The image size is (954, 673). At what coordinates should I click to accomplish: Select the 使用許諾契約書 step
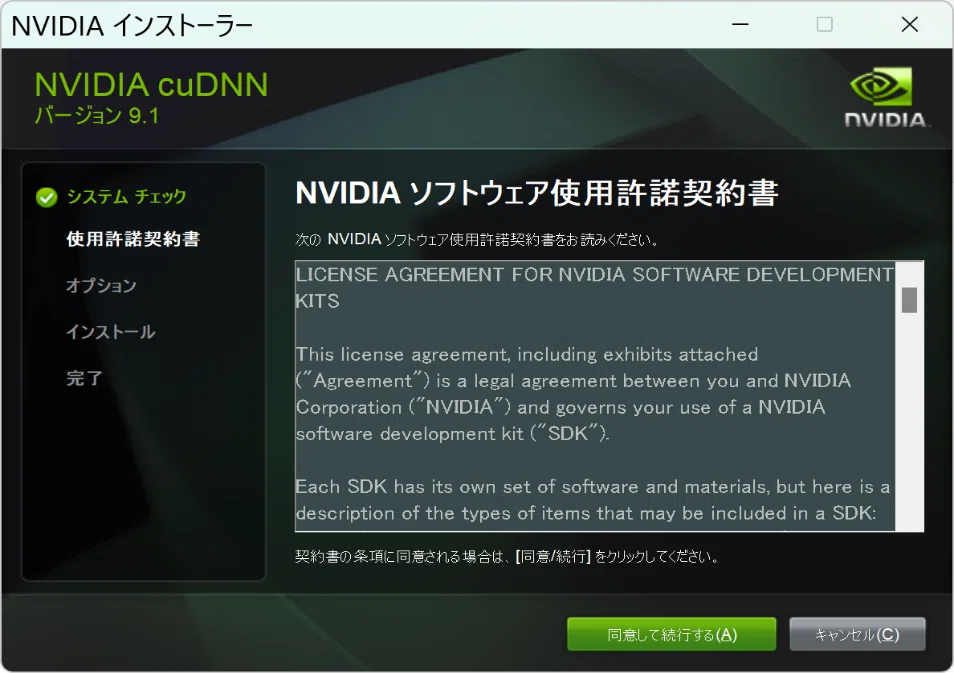pyautogui.click(x=133, y=239)
